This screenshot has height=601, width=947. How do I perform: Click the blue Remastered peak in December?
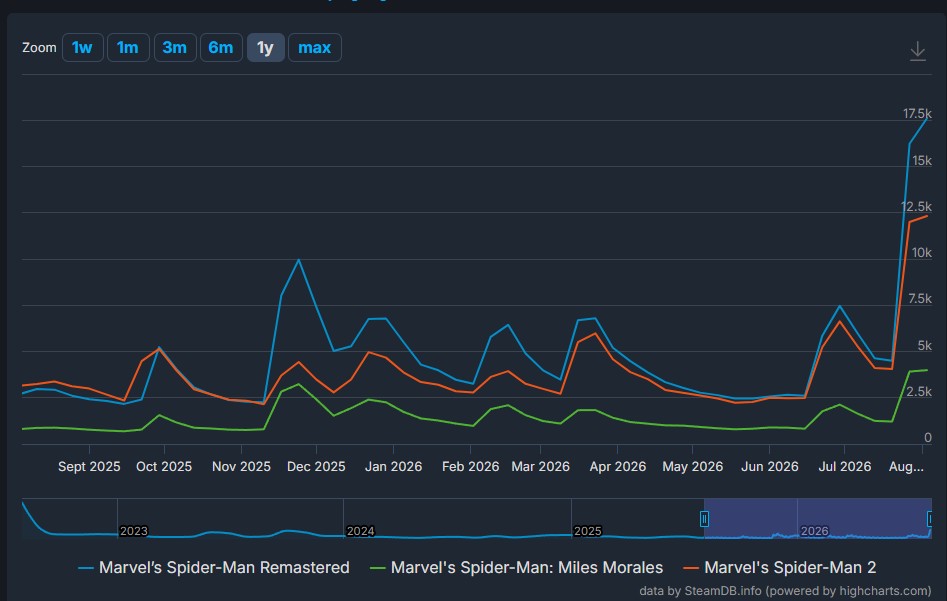298,260
